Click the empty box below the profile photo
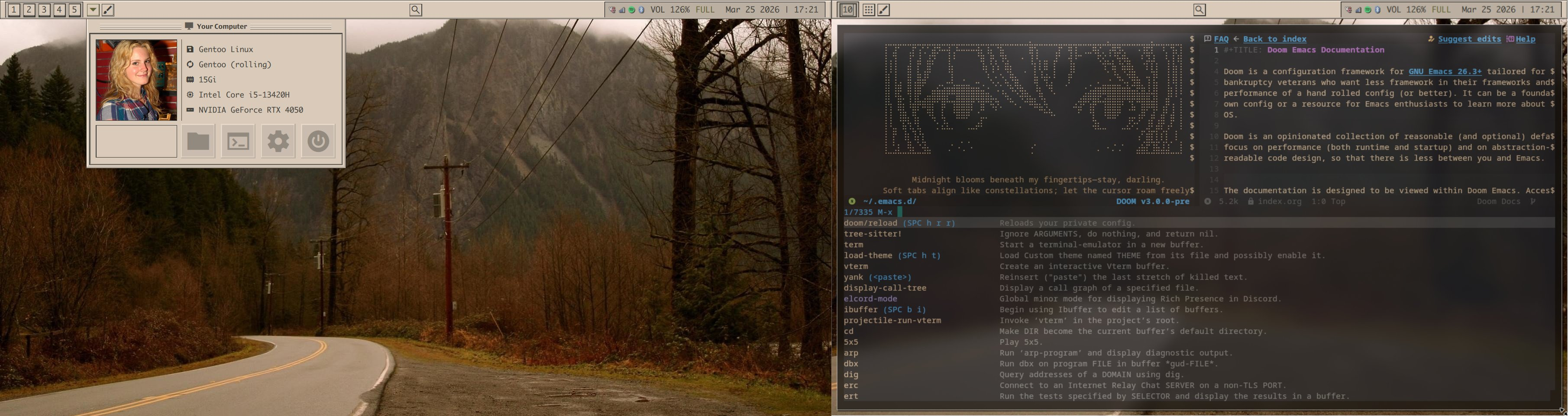 pyautogui.click(x=136, y=141)
